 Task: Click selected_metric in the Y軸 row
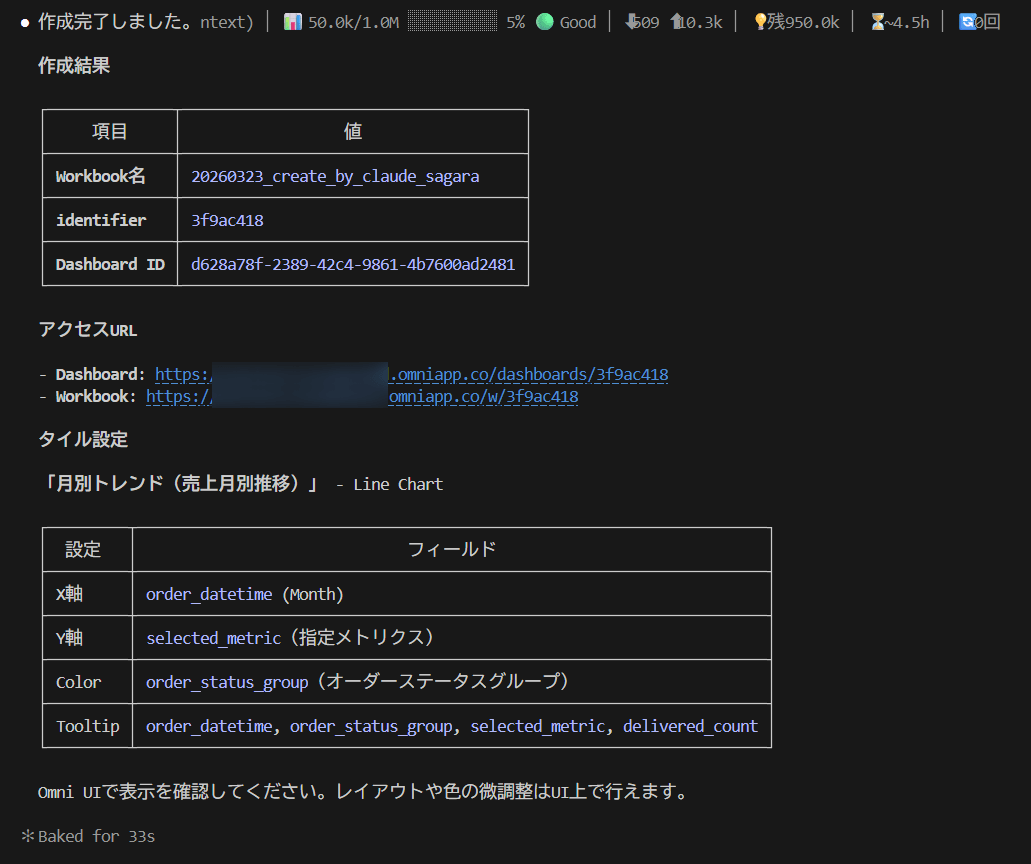click(213, 638)
